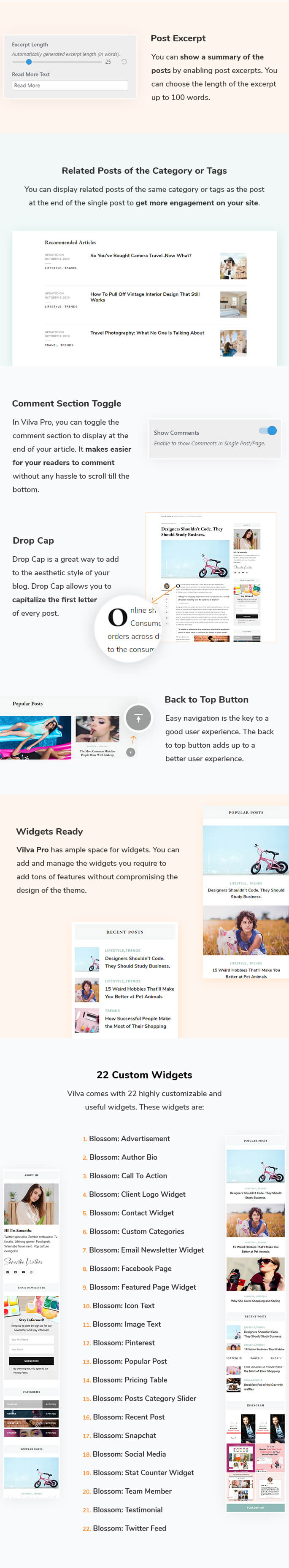Click the SUBSCRIBE button in the newsletter widget

(x=32, y=1361)
